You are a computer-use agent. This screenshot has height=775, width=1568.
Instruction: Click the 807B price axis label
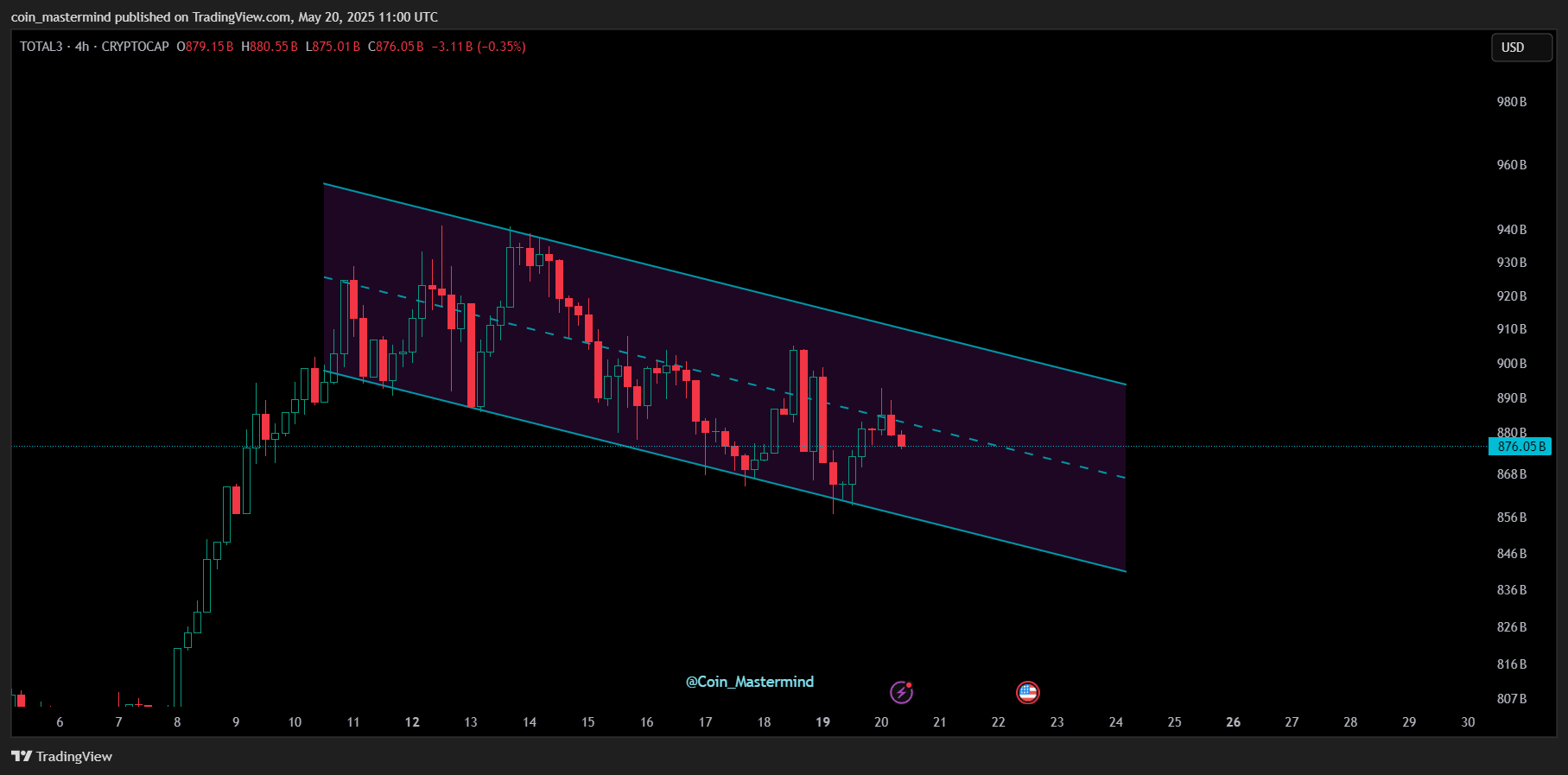[x=1512, y=699]
